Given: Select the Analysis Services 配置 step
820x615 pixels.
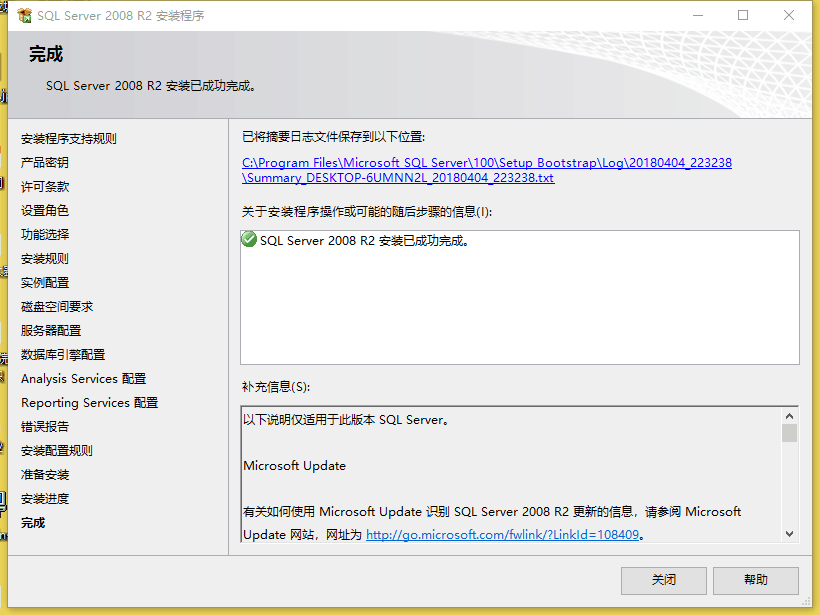Looking at the screenshot, I should (83, 379).
